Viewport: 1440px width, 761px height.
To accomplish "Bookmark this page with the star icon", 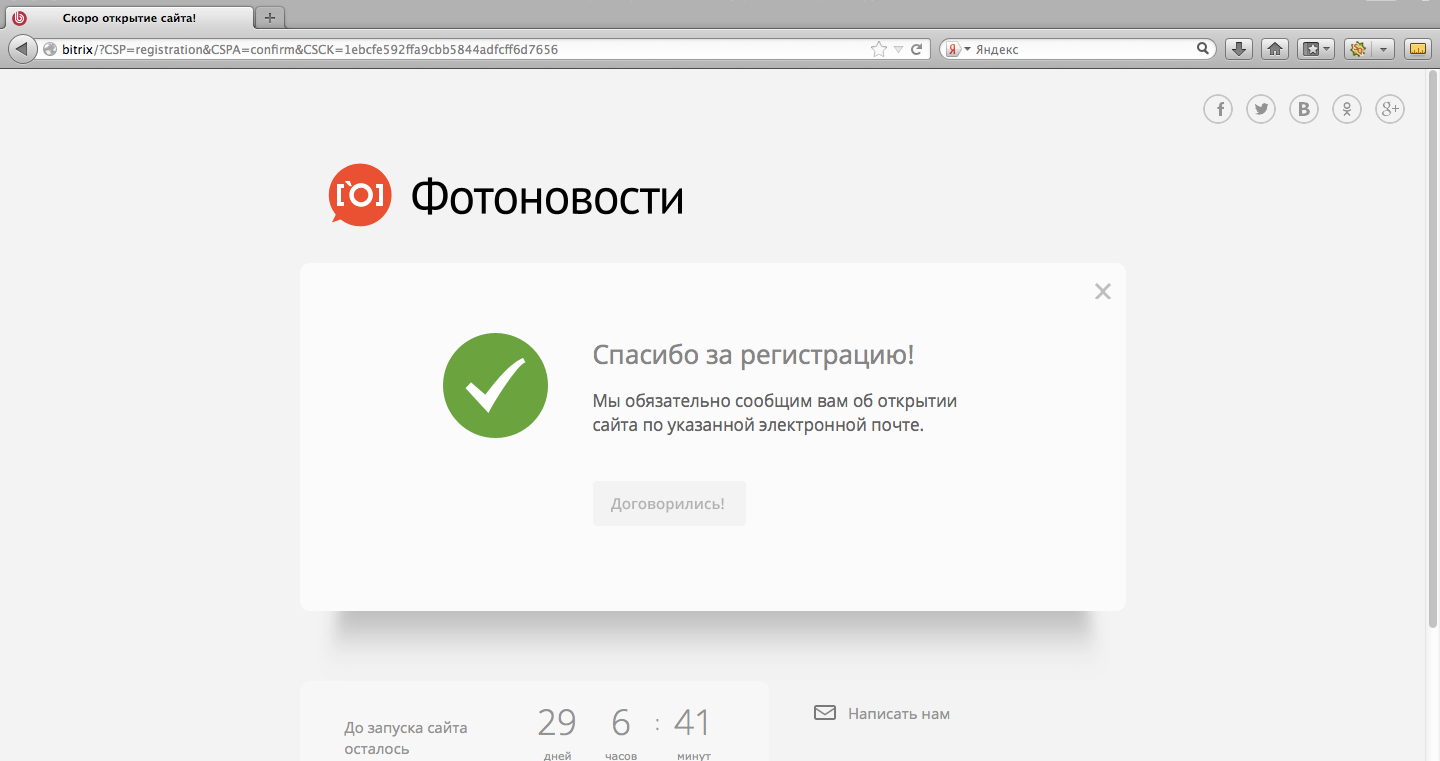I will (878, 49).
